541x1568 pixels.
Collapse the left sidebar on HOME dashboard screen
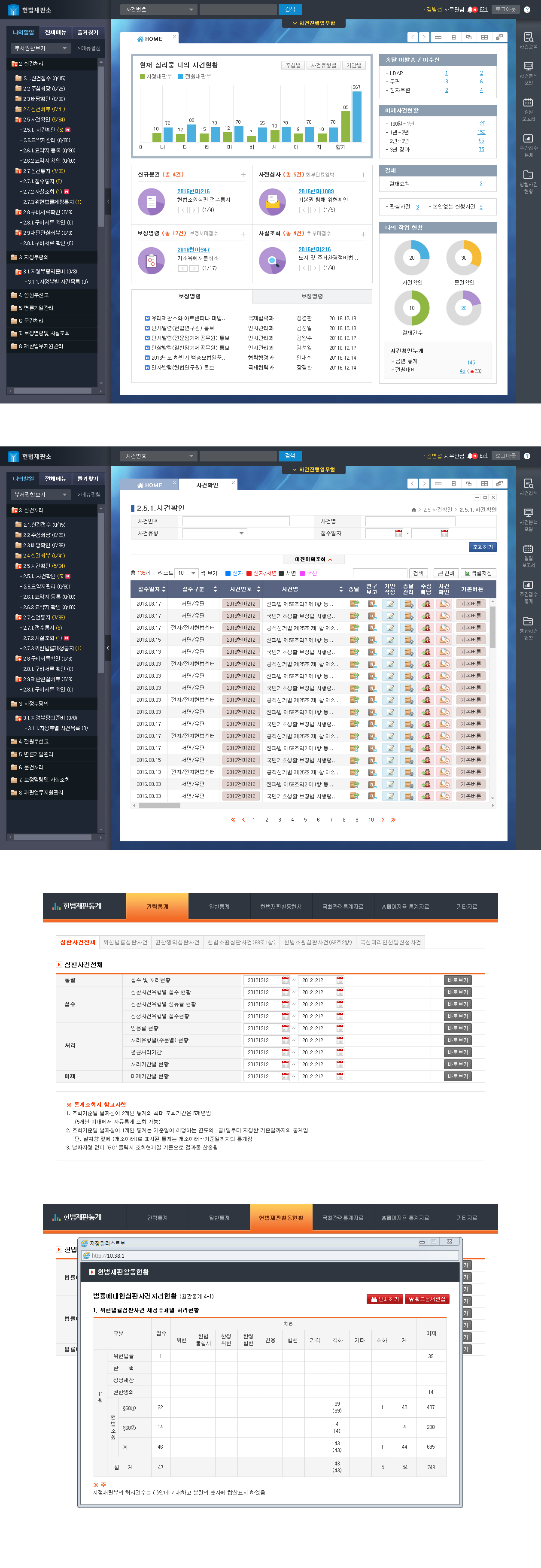tap(108, 201)
